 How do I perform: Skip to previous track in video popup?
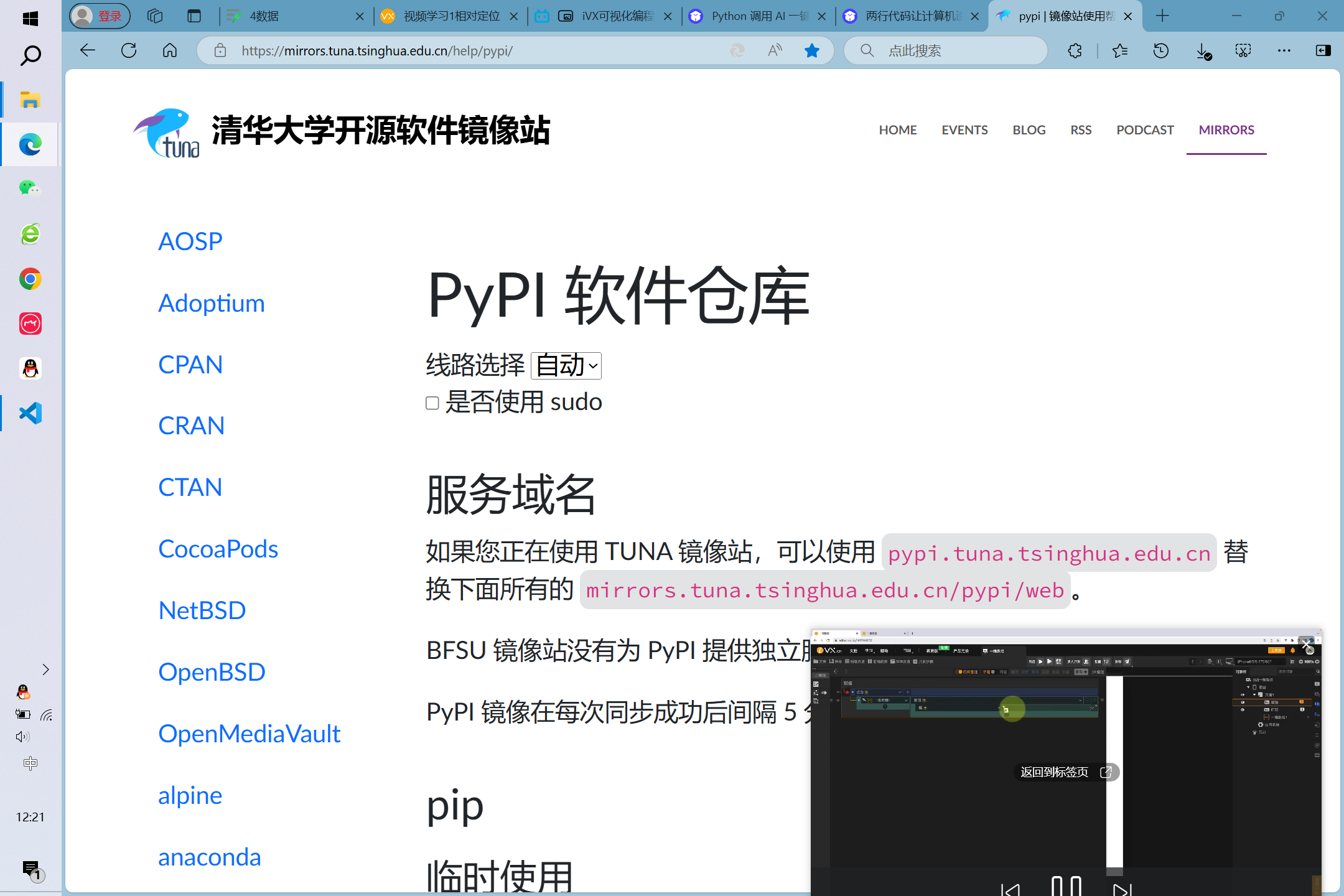tap(1010, 890)
